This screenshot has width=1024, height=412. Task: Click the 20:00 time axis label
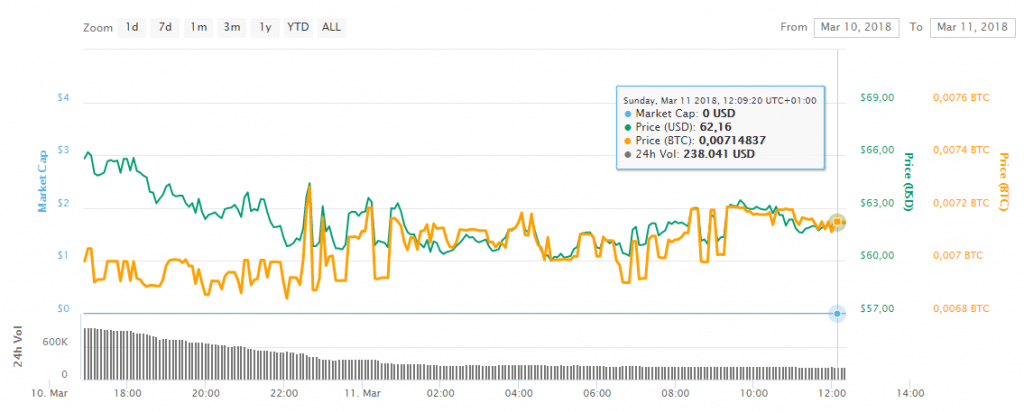(x=206, y=394)
